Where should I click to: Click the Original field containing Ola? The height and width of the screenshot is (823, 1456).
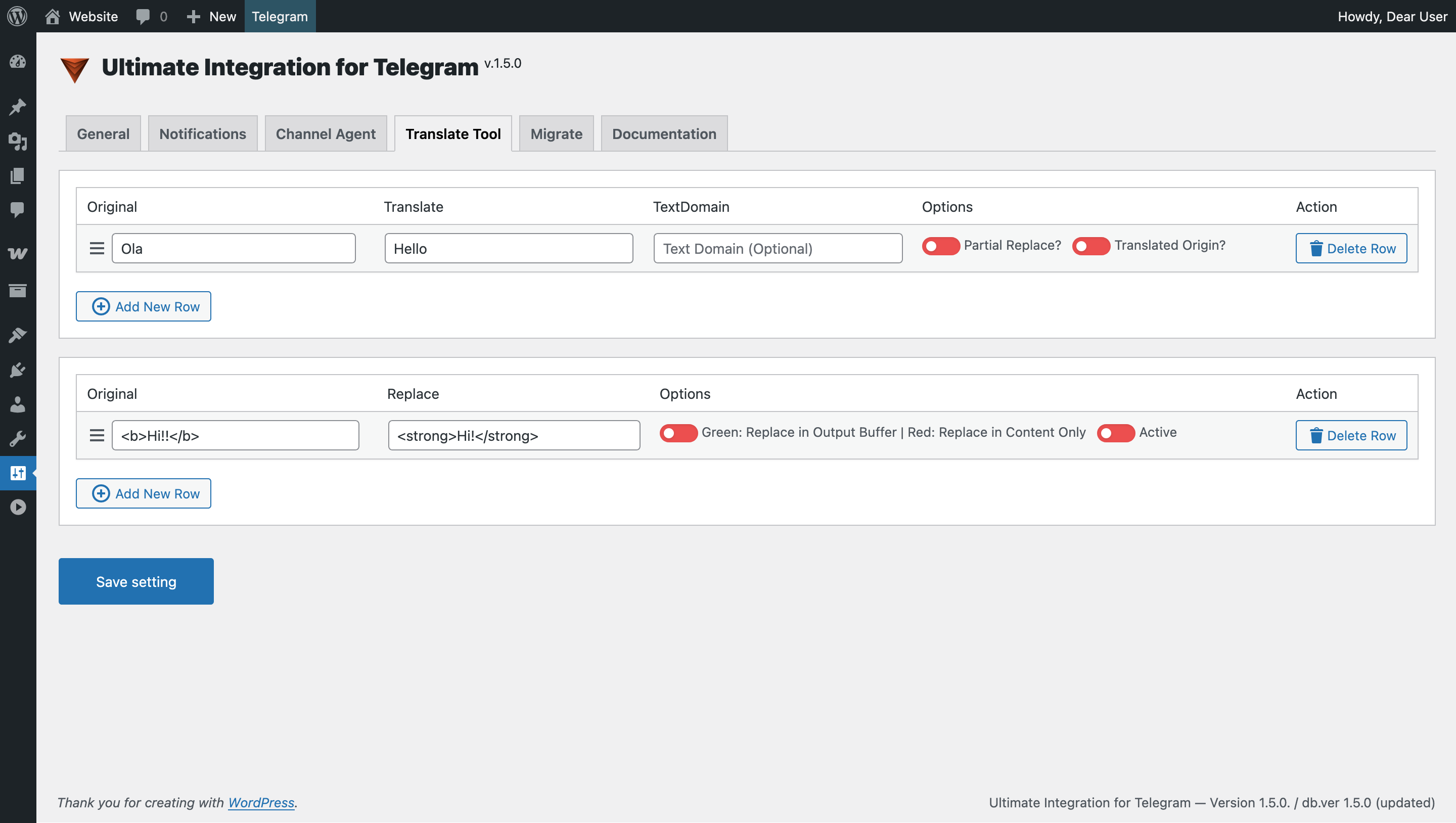click(234, 248)
